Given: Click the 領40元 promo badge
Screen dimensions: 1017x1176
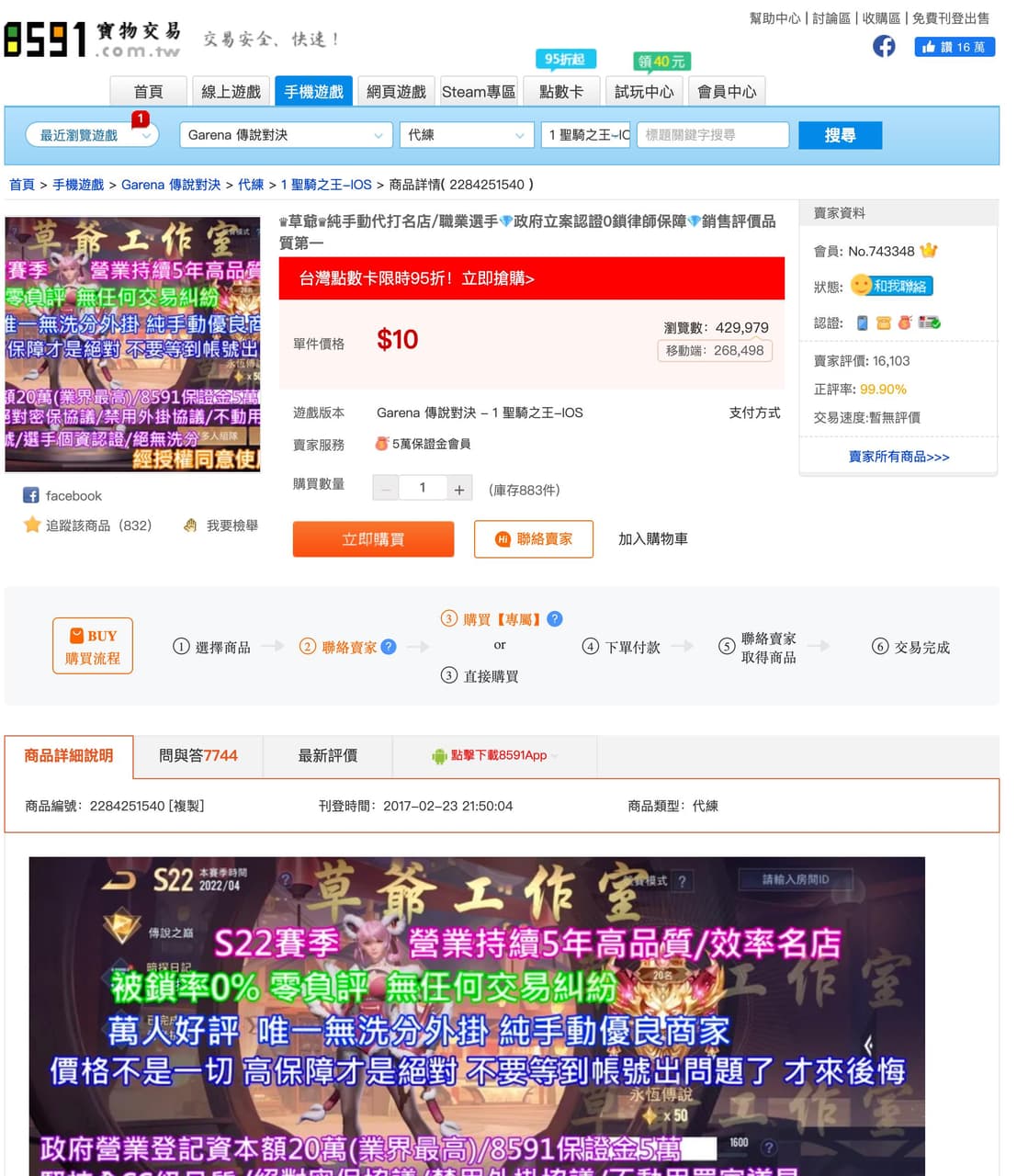Looking at the screenshot, I should point(661,62).
